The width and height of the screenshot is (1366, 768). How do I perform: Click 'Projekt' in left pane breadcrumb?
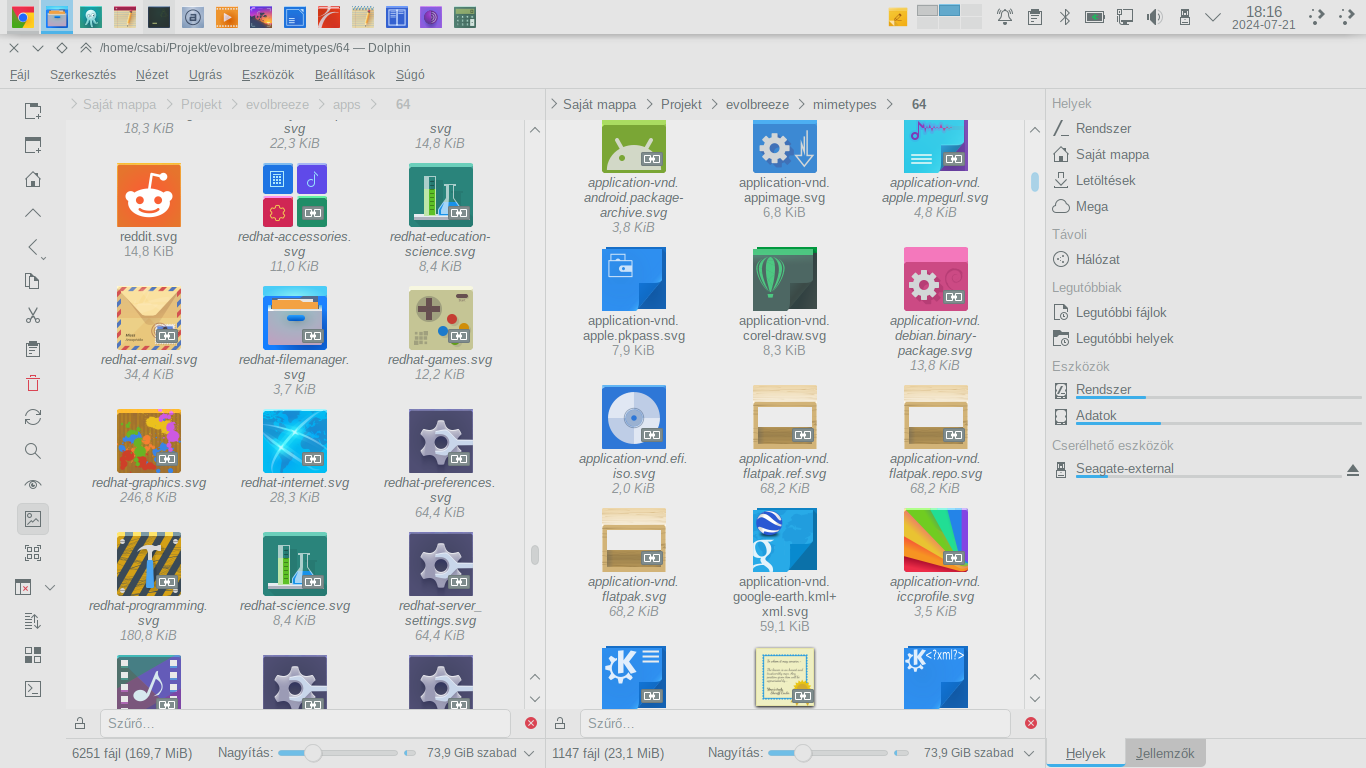(x=201, y=104)
